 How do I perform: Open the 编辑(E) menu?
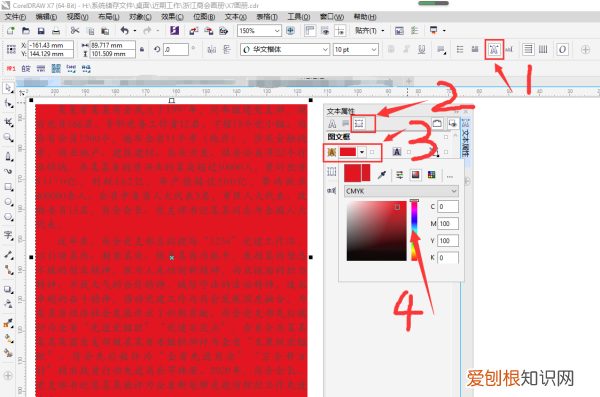click(46, 17)
